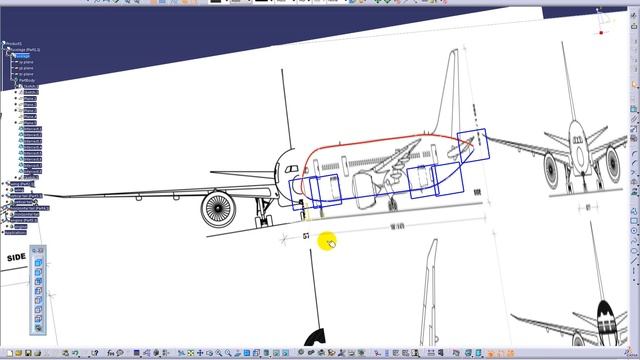The height and width of the screenshot is (360, 640).
Task: Select the xy plane in the tree
Action: 26,62
